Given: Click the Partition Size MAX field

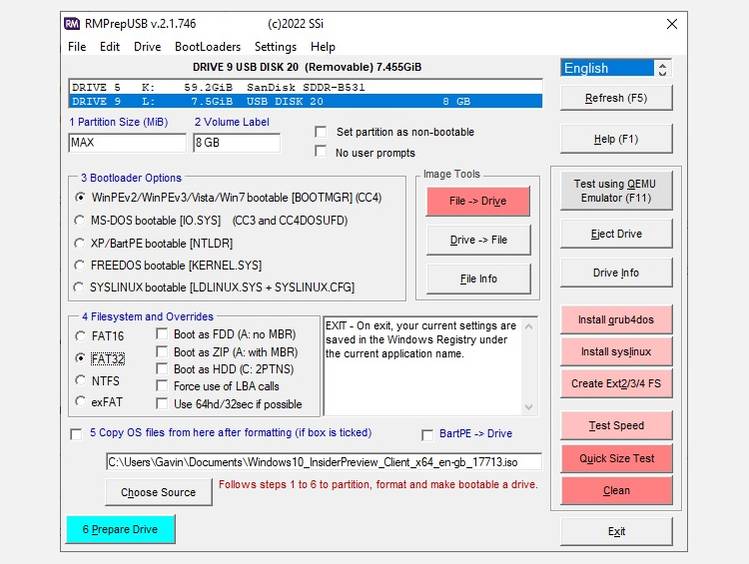Looking at the screenshot, I should point(127,143).
